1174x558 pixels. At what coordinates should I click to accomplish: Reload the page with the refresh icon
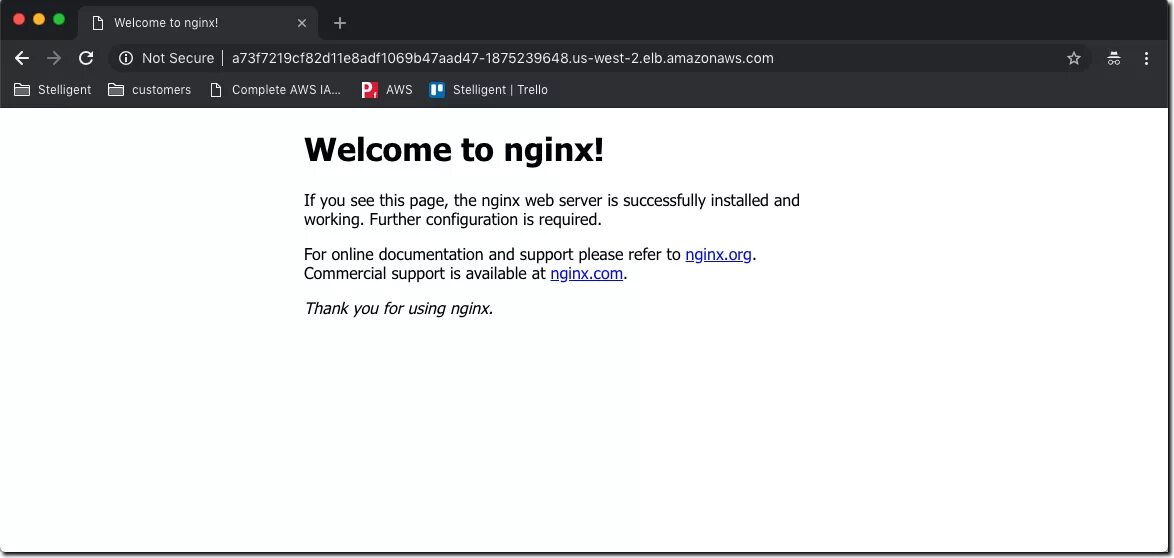point(86,58)
